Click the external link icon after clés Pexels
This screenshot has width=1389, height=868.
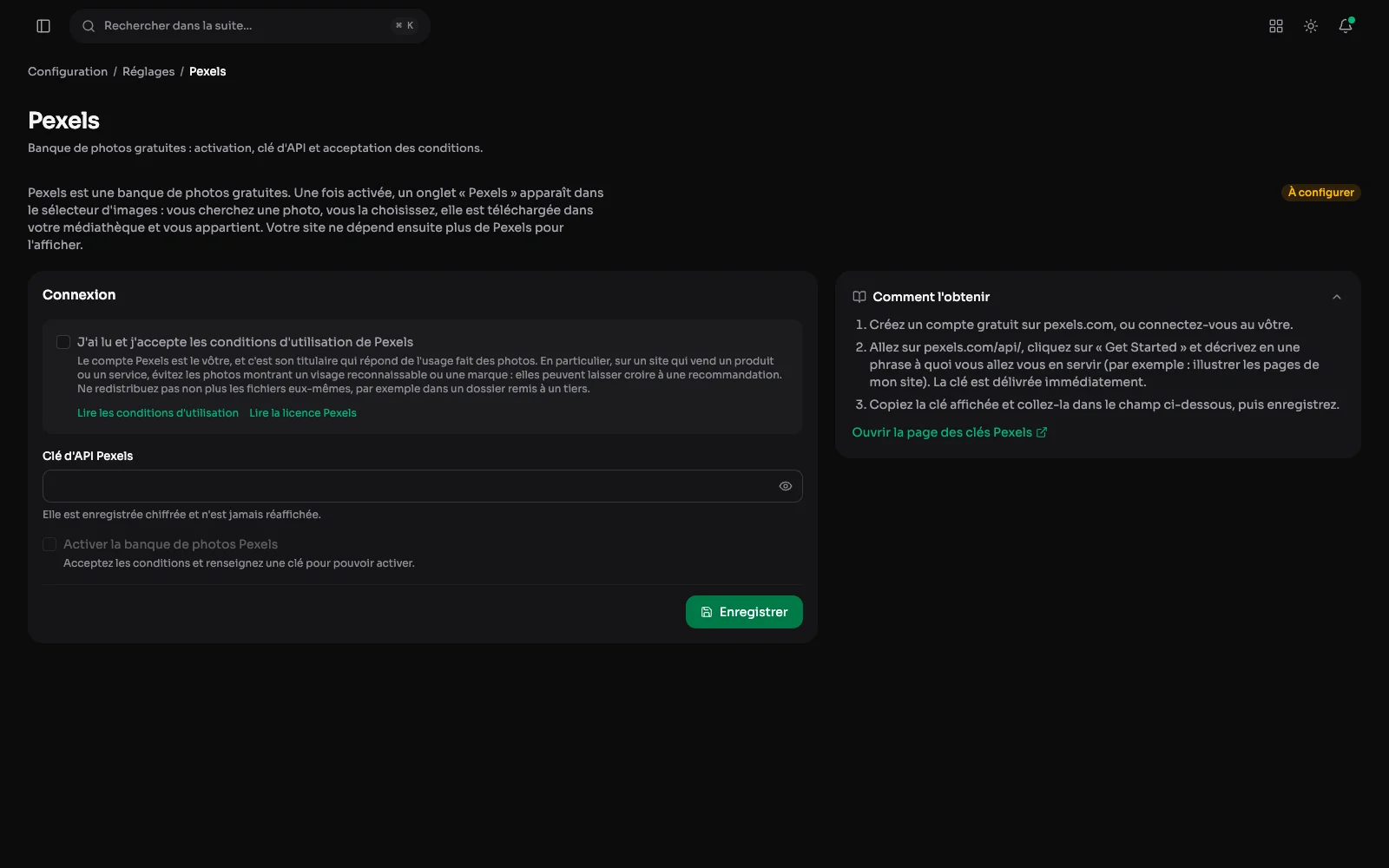(1042, 432)
